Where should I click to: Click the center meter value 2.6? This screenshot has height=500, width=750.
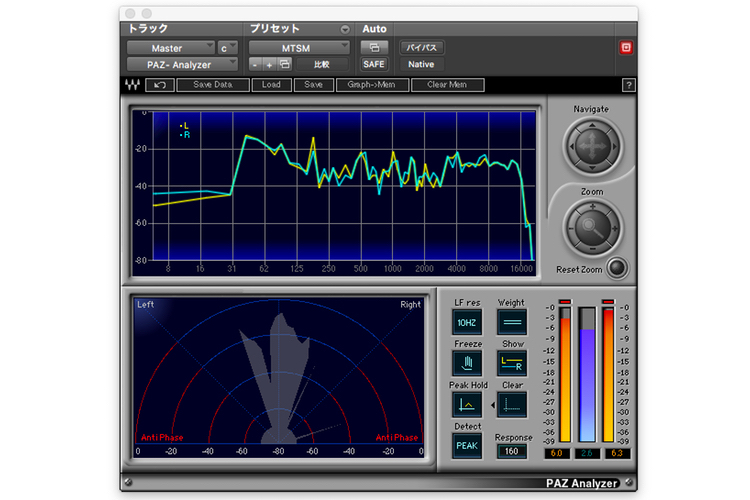(587, 453)
